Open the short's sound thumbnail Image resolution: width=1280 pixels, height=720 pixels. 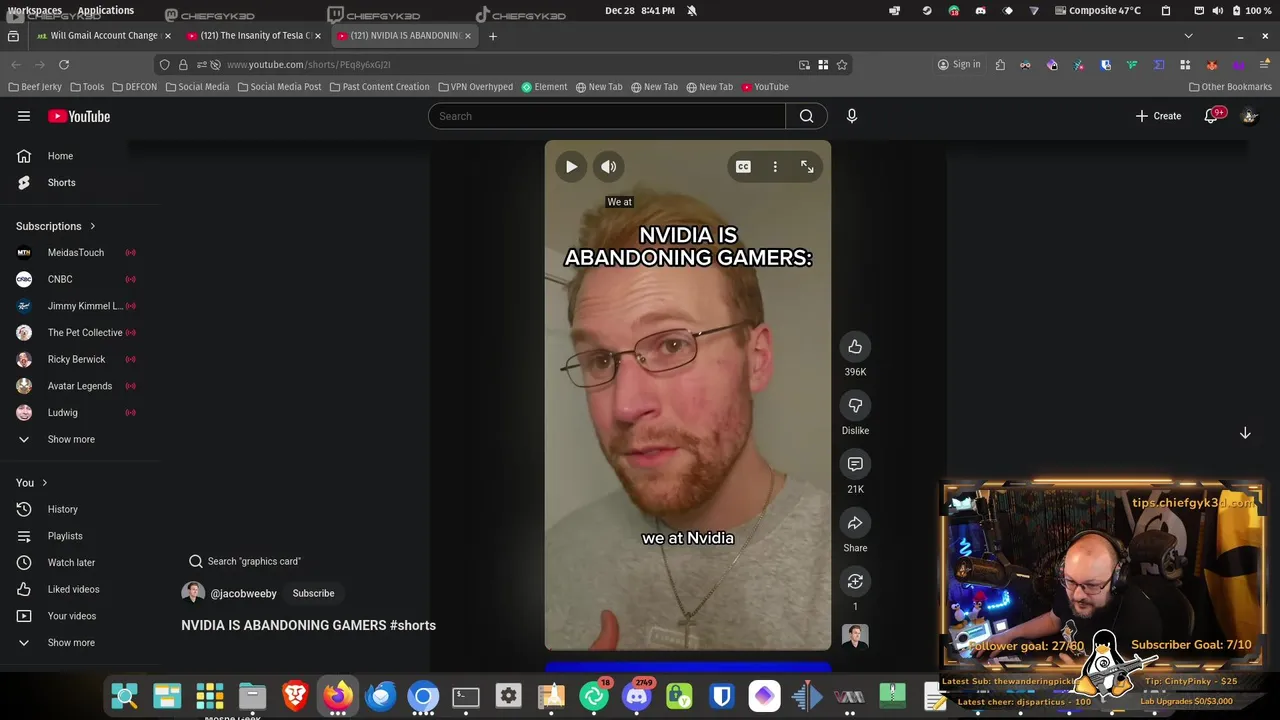tap(855, 636)
